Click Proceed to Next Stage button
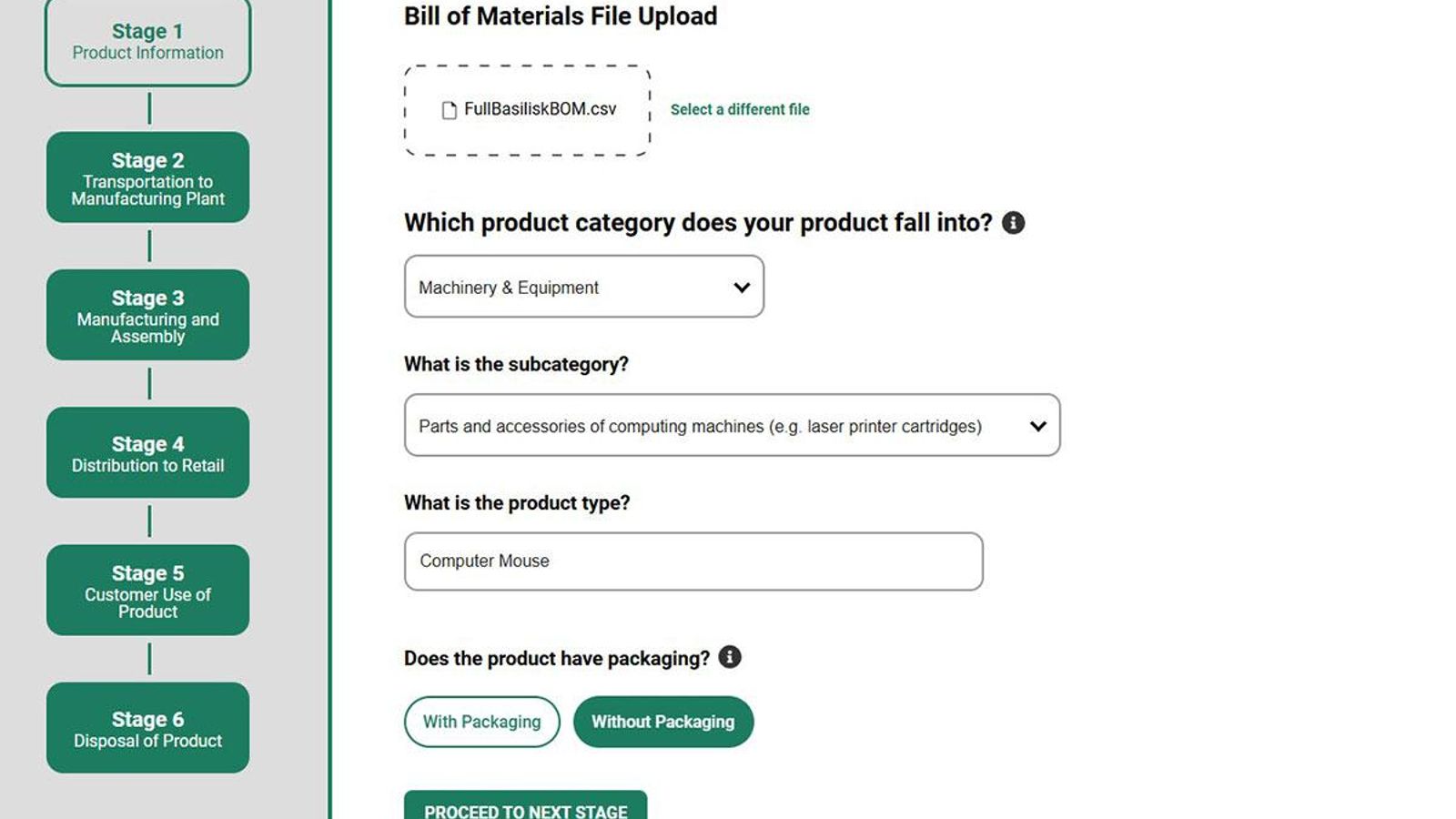This screenshot has height=819, width=1456. pos(525,807)
